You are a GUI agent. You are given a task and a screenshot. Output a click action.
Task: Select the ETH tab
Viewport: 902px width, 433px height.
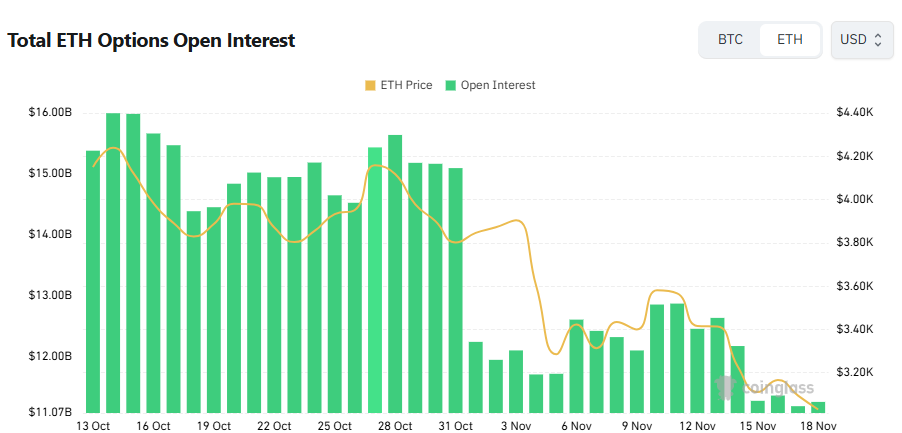click(x=789, y=40)
